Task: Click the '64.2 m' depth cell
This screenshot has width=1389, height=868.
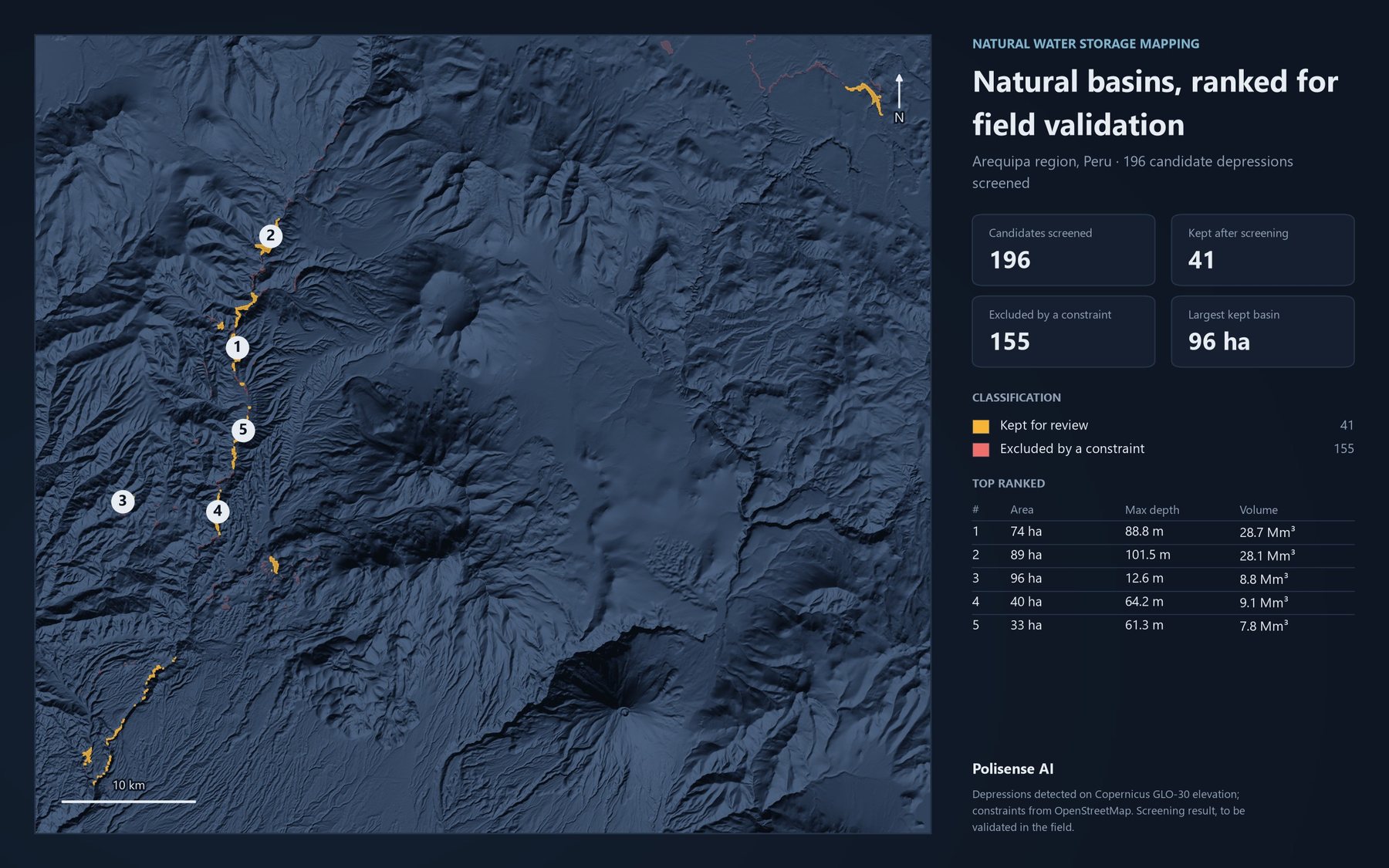Action: coord(1144,602)
